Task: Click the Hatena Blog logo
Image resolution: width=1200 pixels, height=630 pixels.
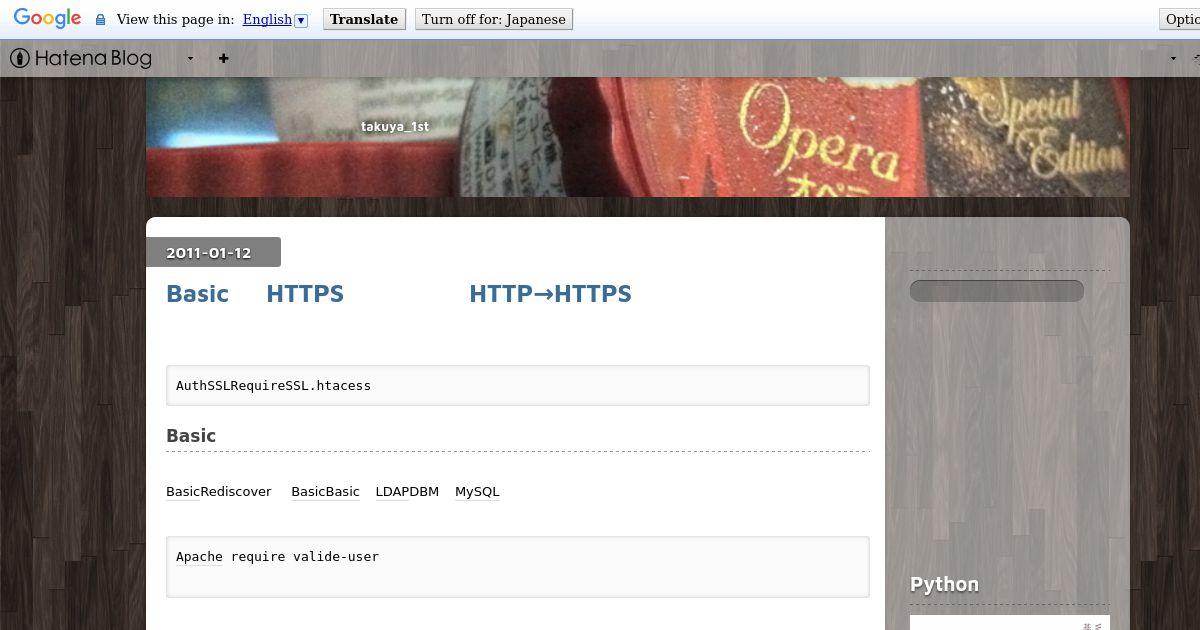Action: 81,58
